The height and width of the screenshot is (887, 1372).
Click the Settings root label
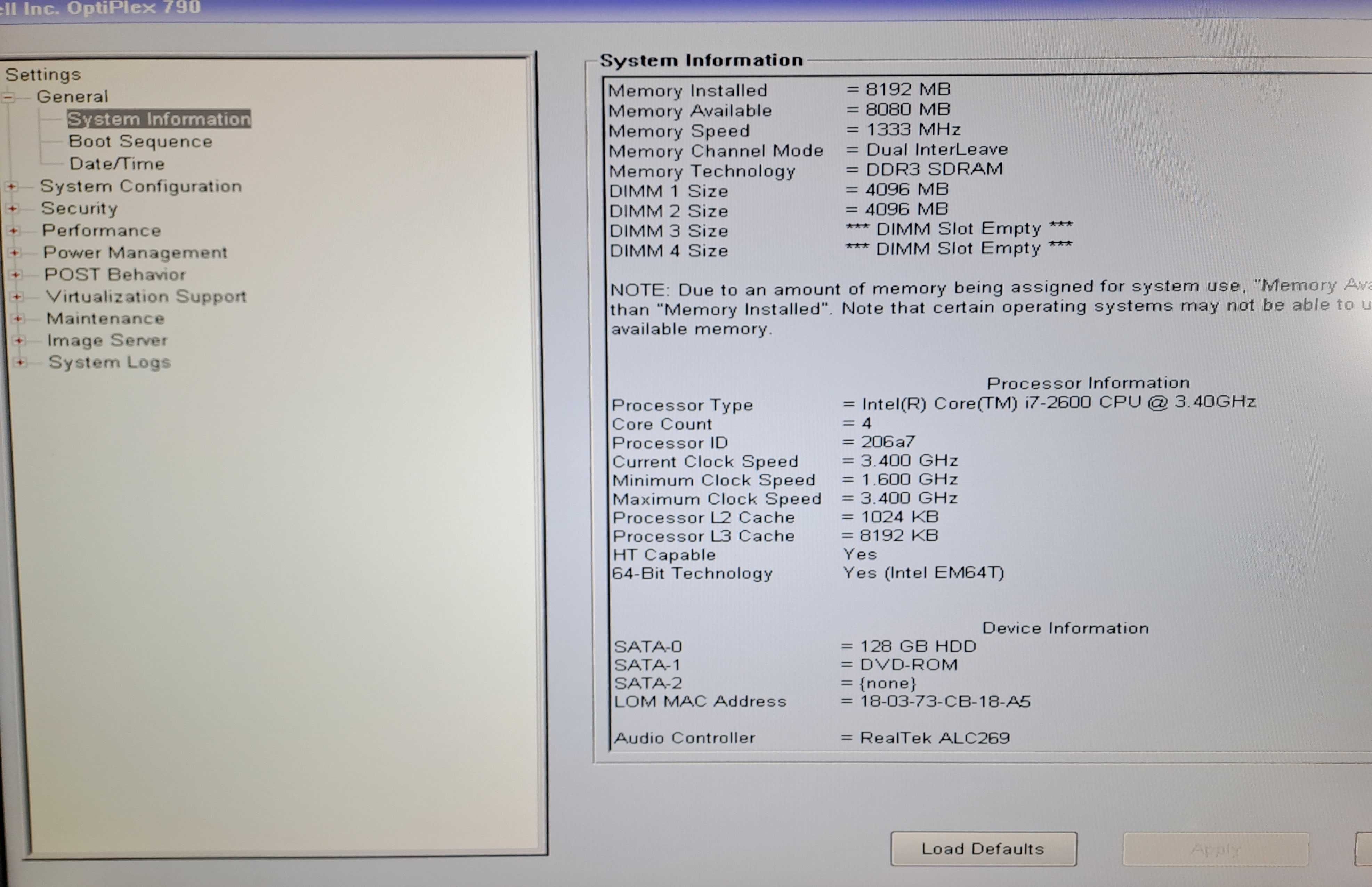43,75
